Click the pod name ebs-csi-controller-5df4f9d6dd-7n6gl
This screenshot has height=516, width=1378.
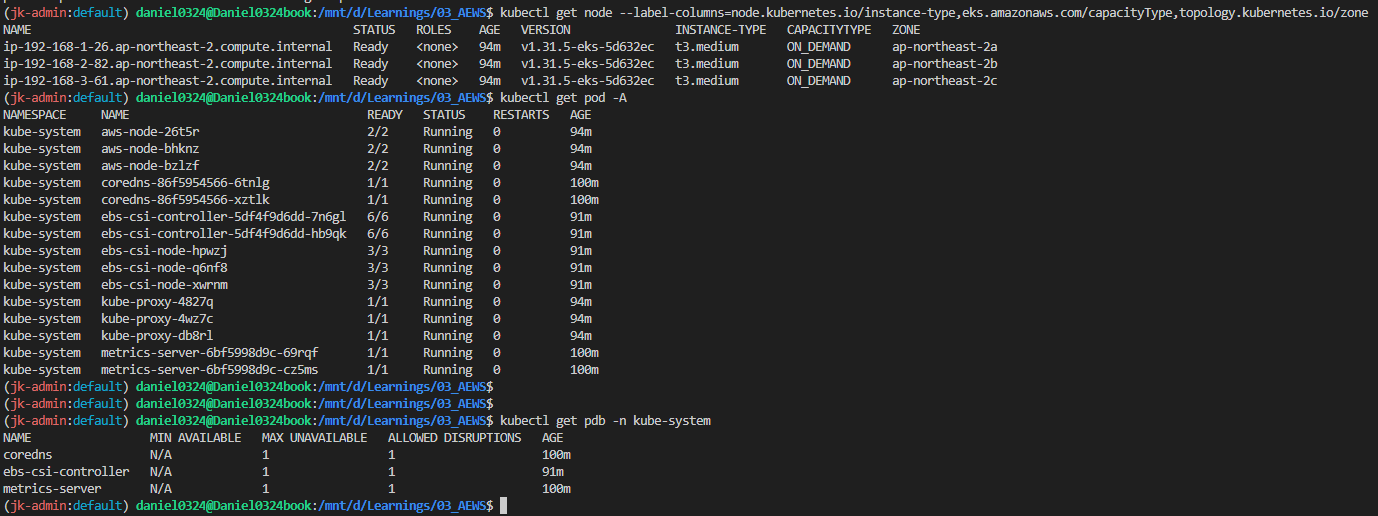pos(224,217)
